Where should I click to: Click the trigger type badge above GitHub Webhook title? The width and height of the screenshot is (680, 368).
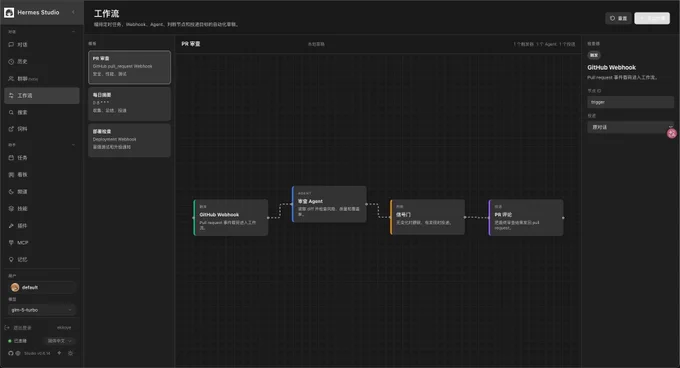point(594,55)
